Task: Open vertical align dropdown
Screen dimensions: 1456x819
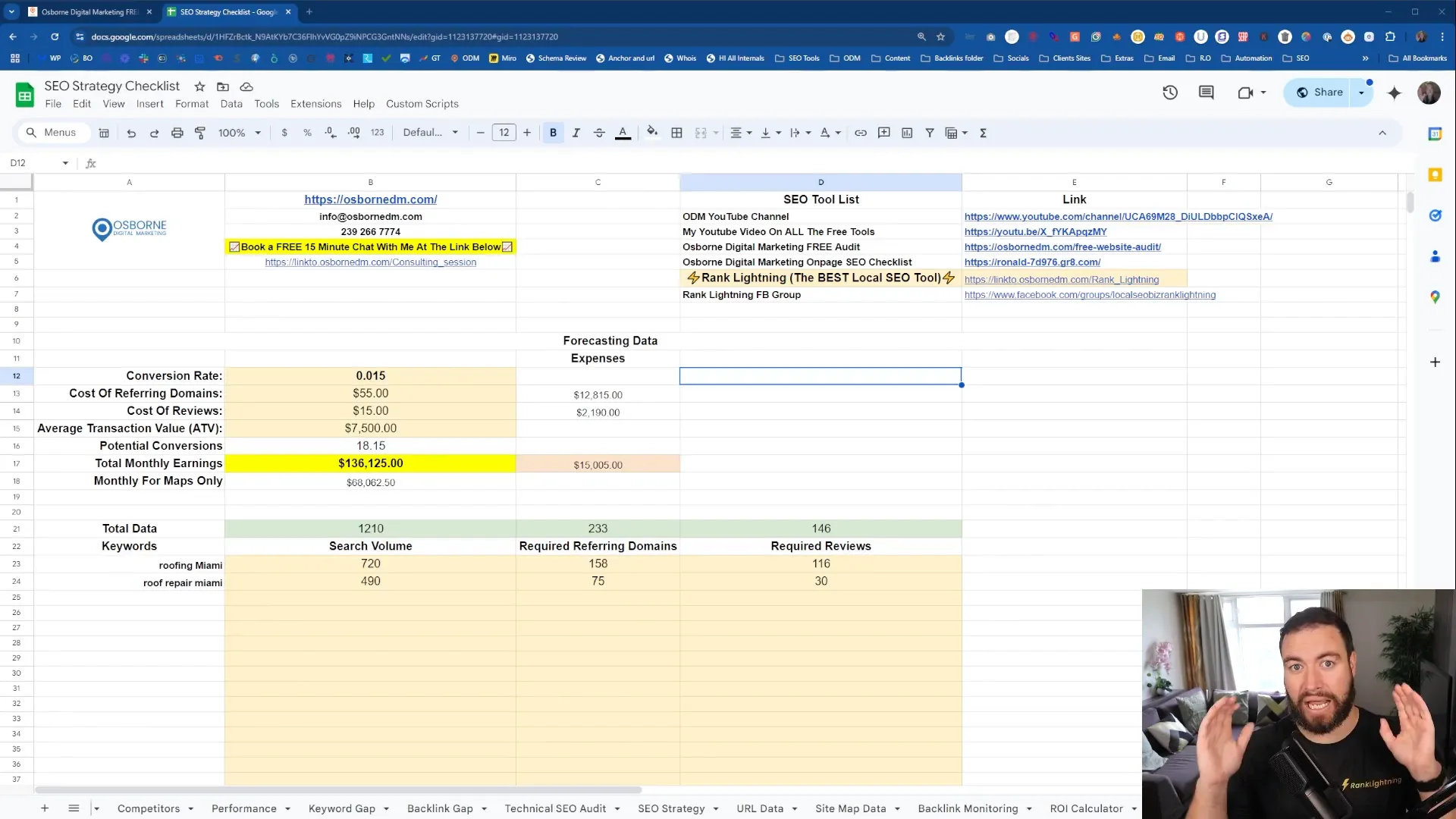Action: [x=770, y=133]
